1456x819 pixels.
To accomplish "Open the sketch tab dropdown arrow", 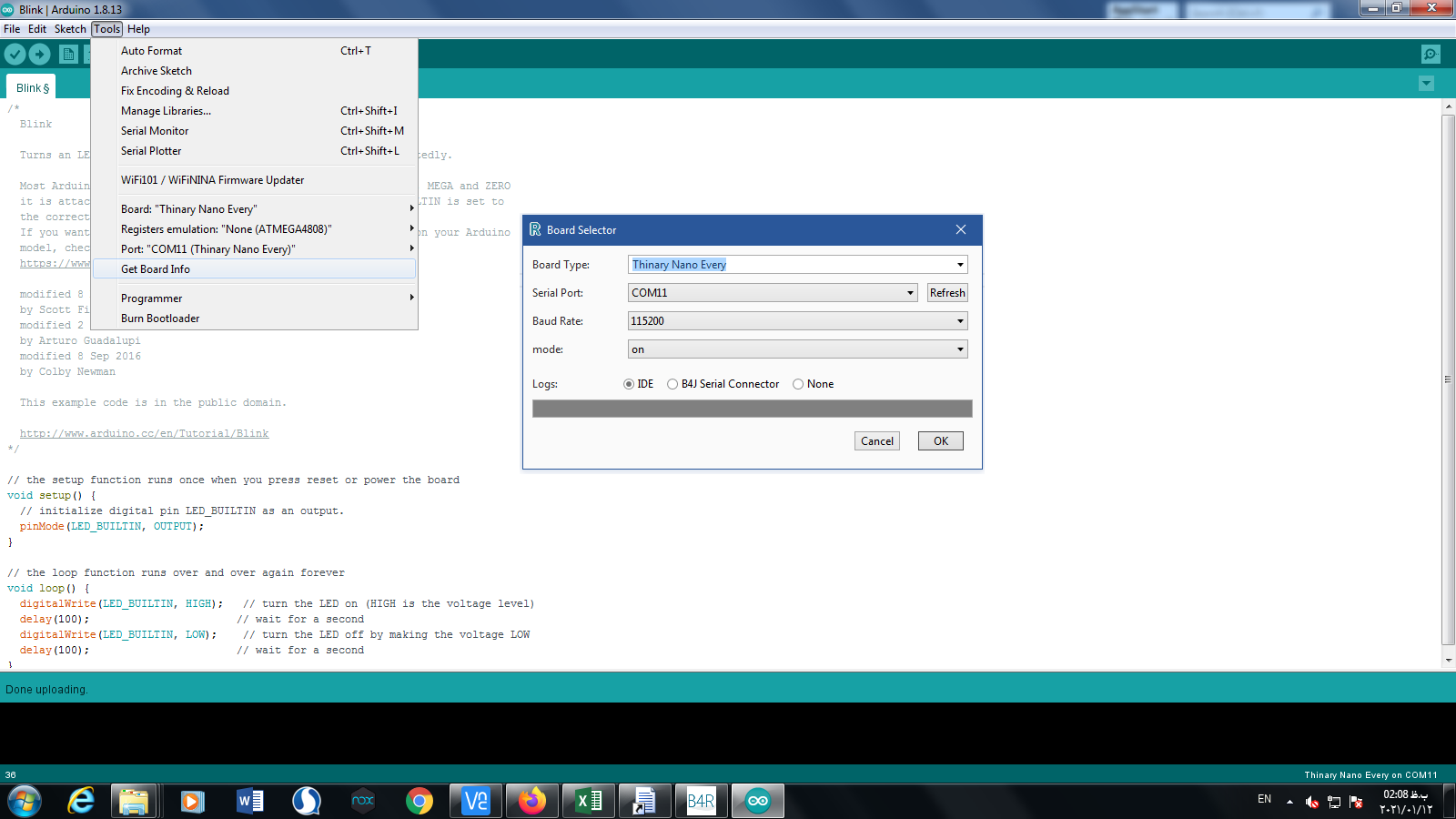I will 1426,84.
